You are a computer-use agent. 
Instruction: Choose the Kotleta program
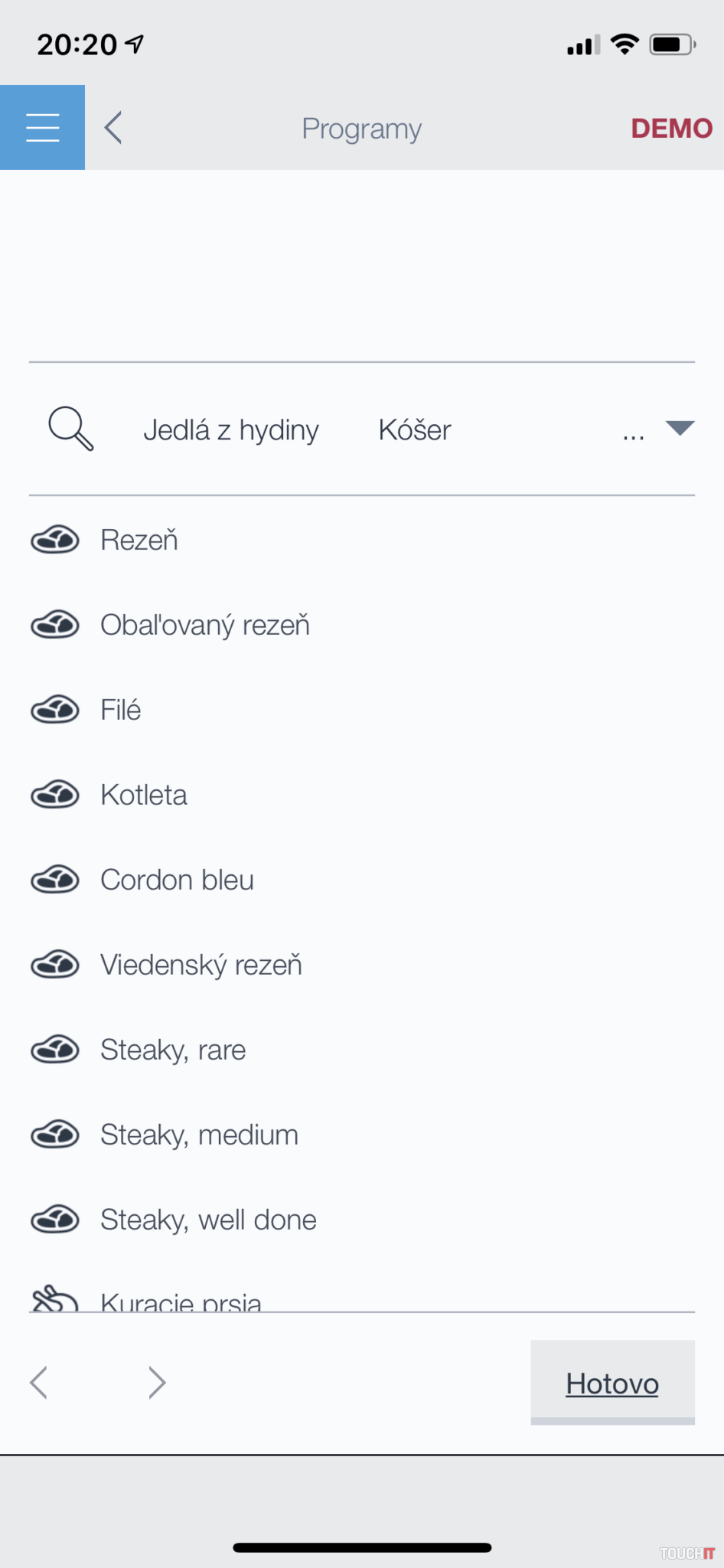point(144,795)
